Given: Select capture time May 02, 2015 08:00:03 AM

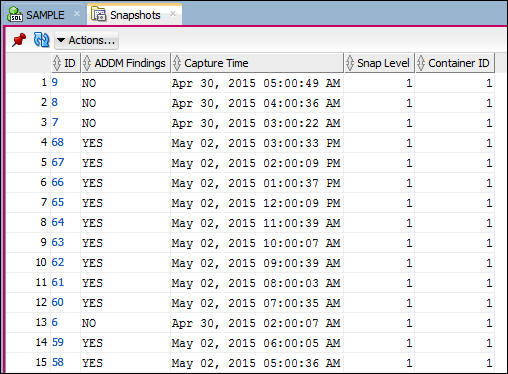Looking at the screenshot, I should click(256, 283).
